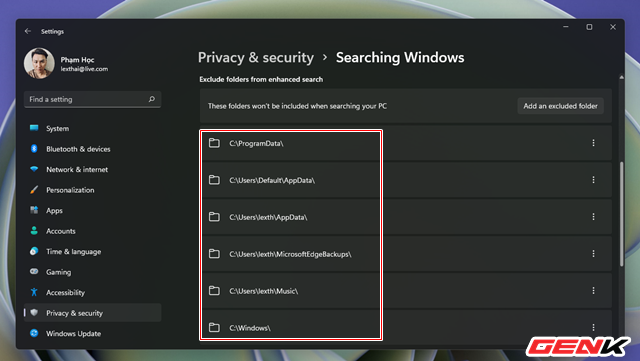The image size is (640, 361).
Task: Click Add an excluded folder button
Action: pyautogui.click(x=560, y=106)
